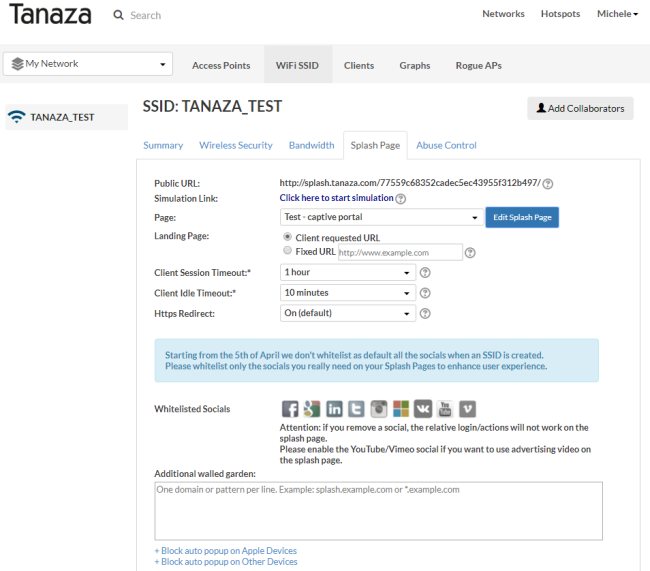Open the My Network dropdown
The width and height of the screenshot is (650, 571).
coord(88,64)
